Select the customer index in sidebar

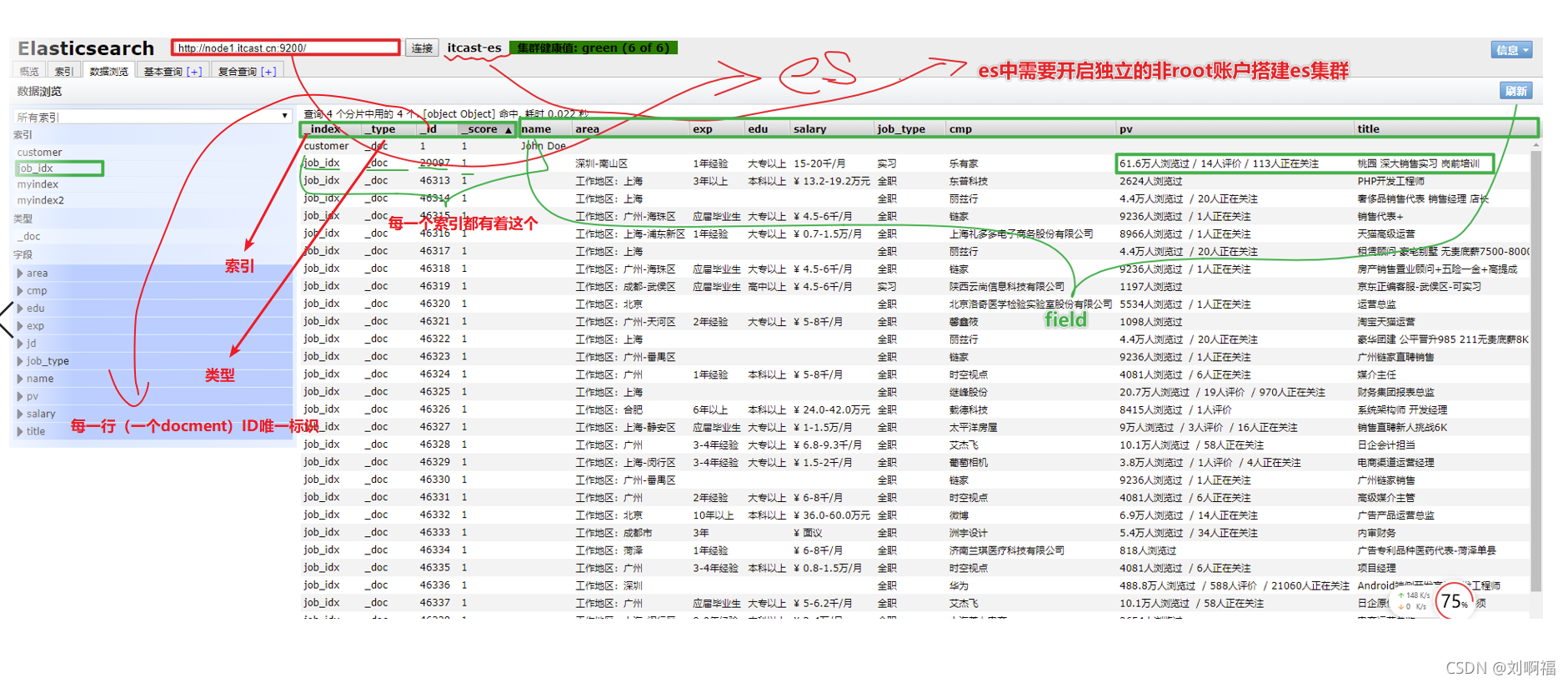(39, 152)
